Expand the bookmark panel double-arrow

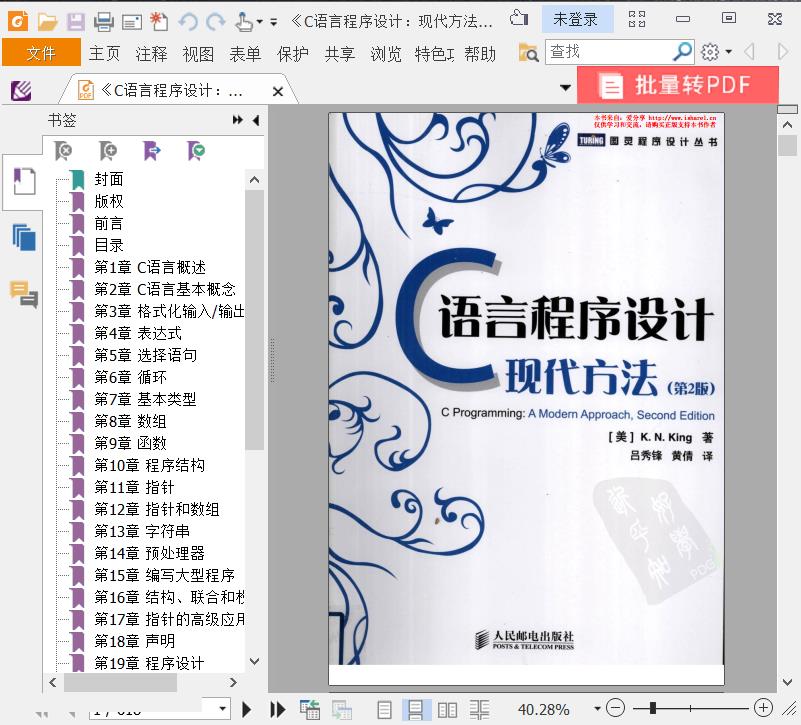238,120
